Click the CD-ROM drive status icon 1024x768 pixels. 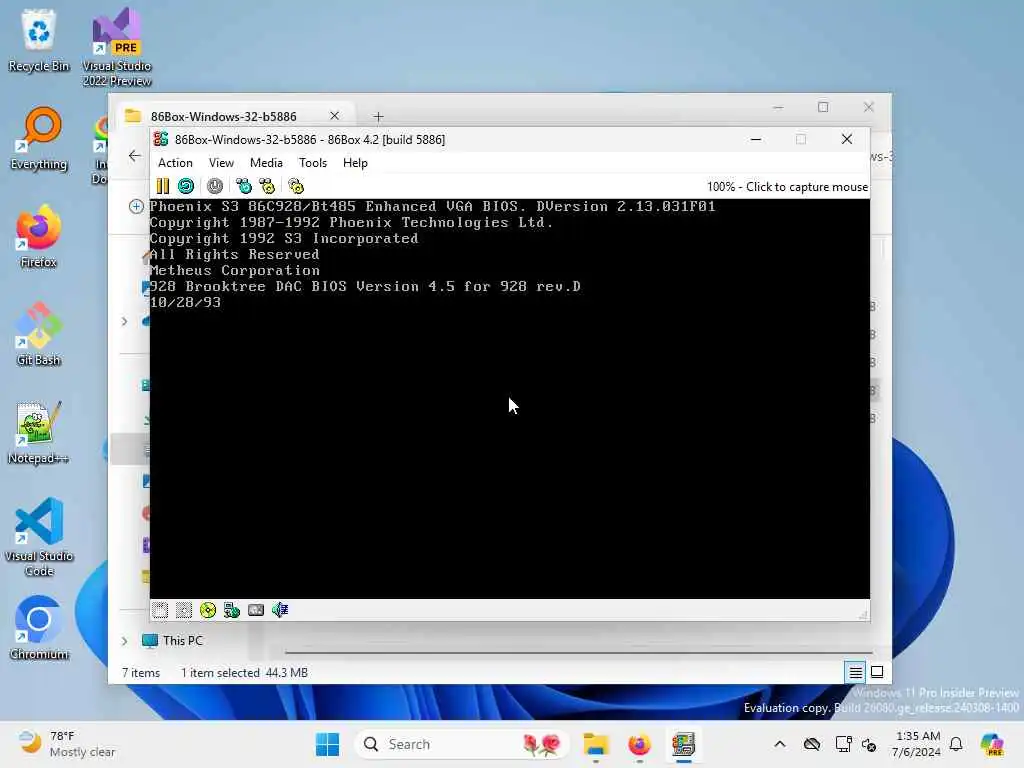208,610
